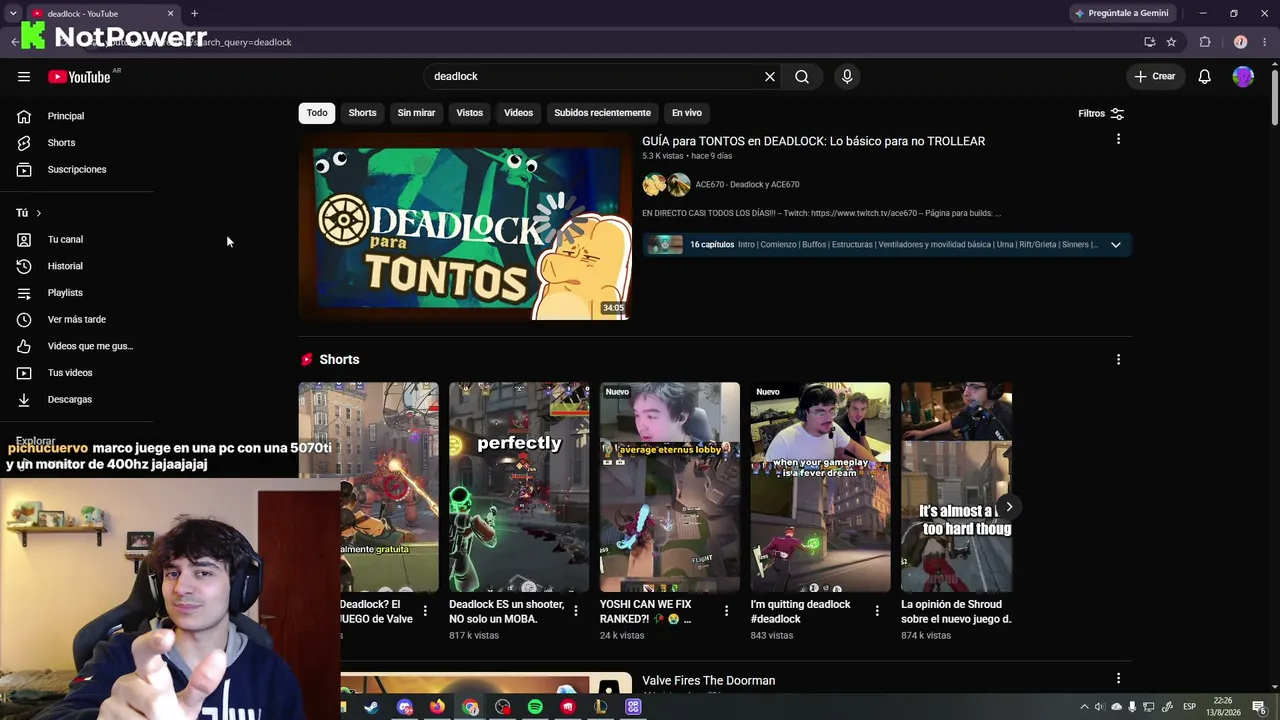Select the Todo filter chip
1280x720 pixels.
coord(317,113)
